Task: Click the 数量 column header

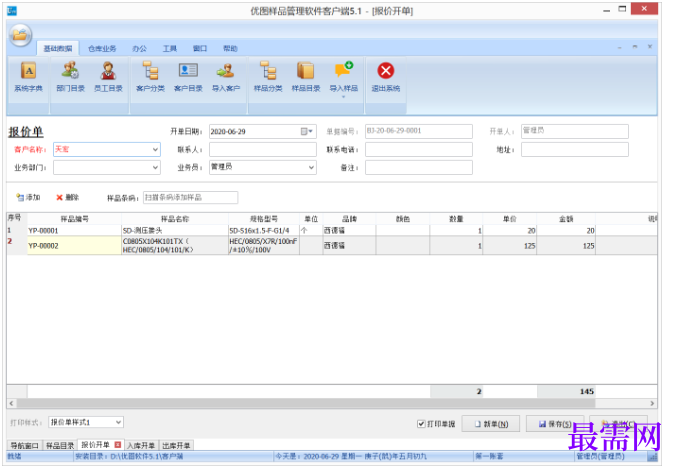Action: tap(456, 219)
